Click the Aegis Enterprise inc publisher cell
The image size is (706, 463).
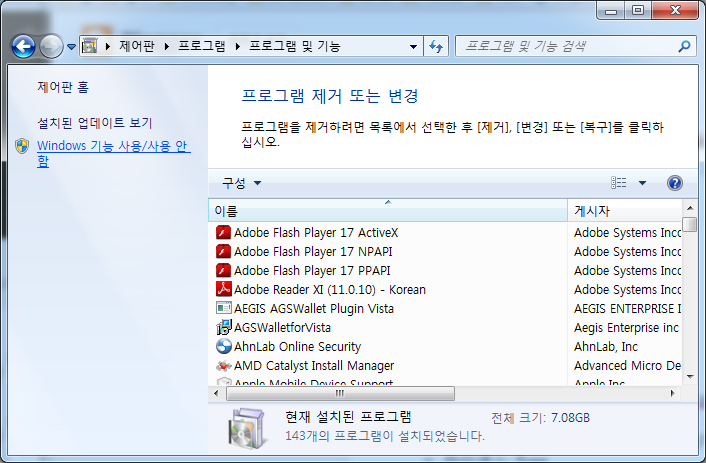pyautogui.click(x=626, y=327)
